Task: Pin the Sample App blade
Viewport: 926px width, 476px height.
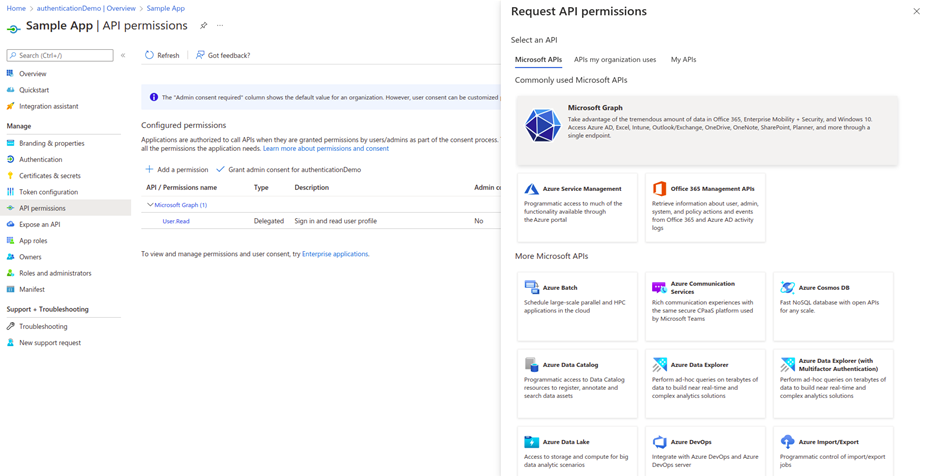Action: pyautogui.click(x=203, y=26)
